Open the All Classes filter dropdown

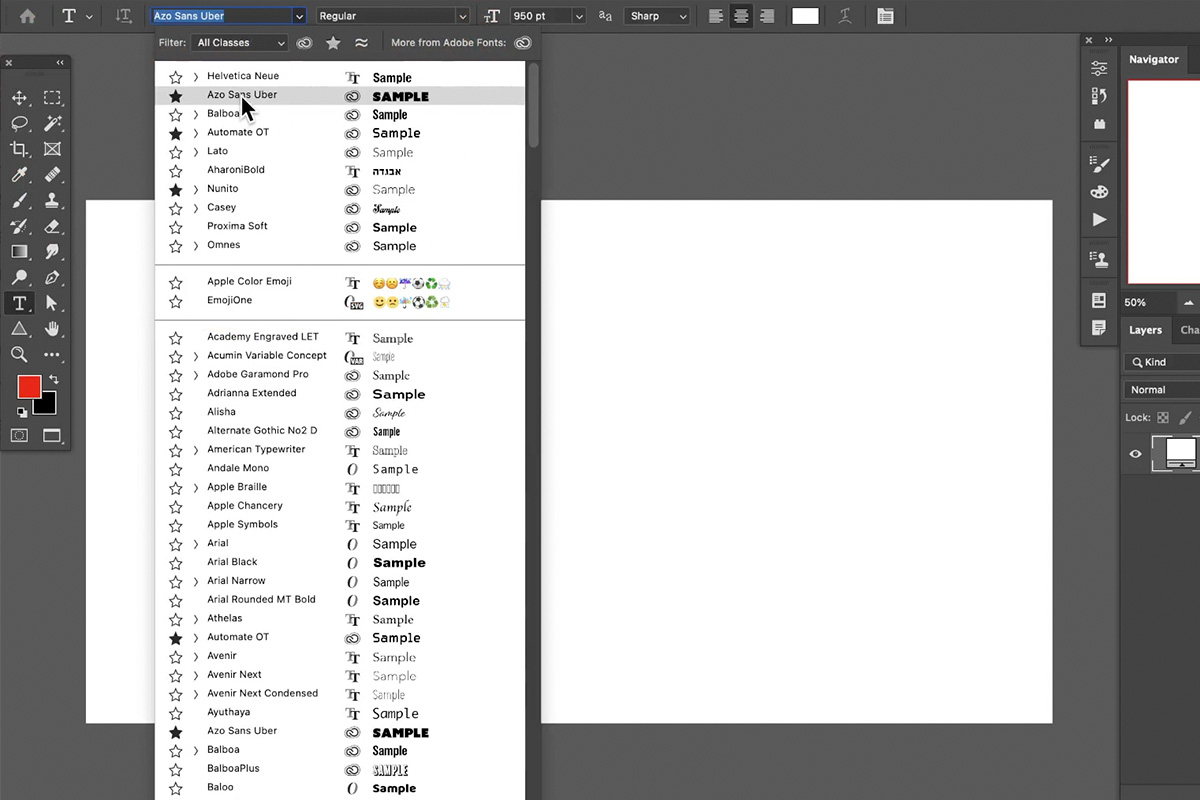[x=239, y=43]
